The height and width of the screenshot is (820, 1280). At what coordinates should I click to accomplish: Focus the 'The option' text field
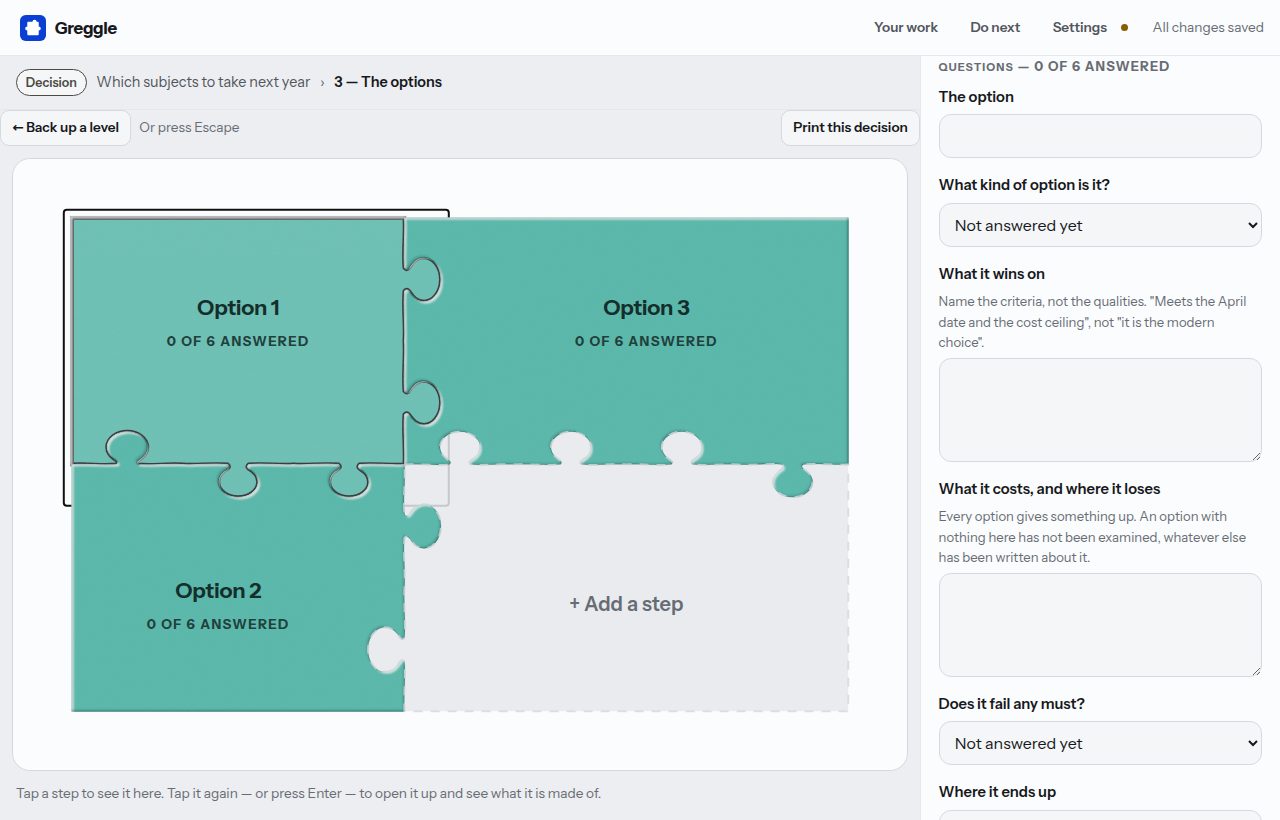point(1100,136)
